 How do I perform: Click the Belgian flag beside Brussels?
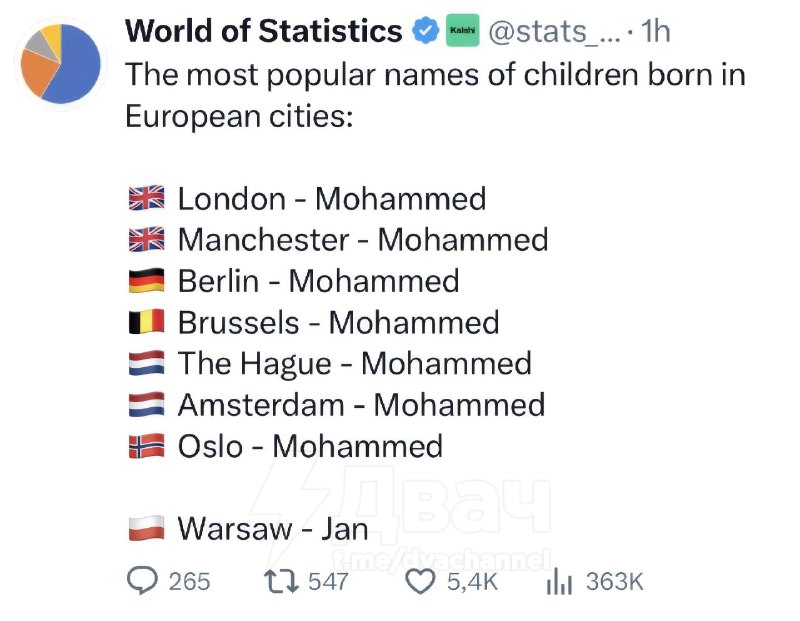pyautogui.click(x=146, y=323)
